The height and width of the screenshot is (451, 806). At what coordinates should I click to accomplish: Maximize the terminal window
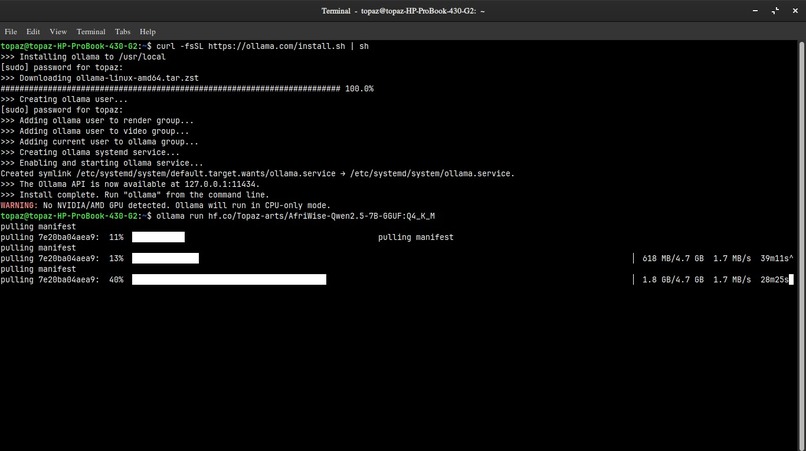pos(775,11)
